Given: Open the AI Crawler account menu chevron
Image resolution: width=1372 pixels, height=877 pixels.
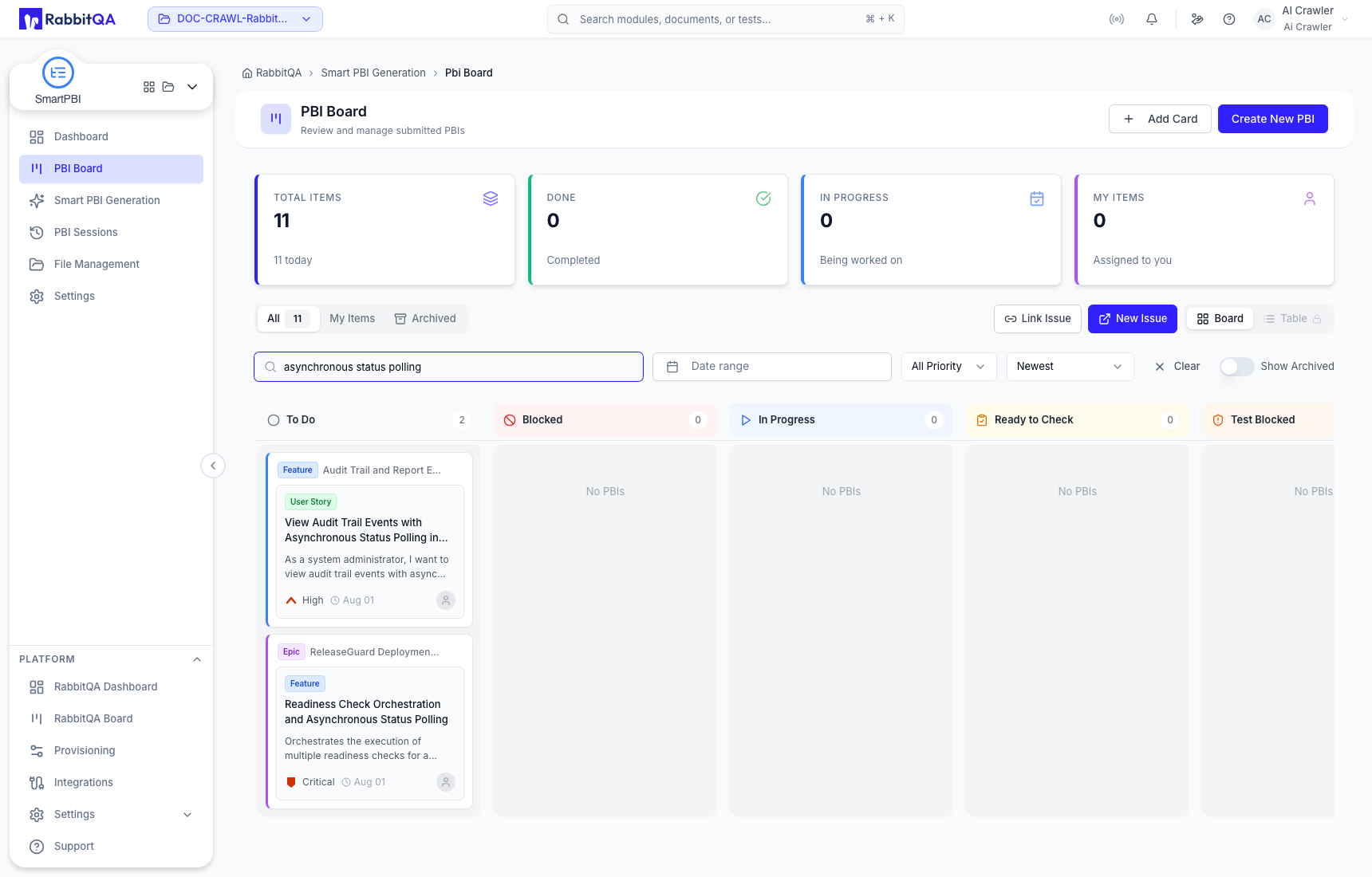Looking at the screenshot, I should (1346, 19).
